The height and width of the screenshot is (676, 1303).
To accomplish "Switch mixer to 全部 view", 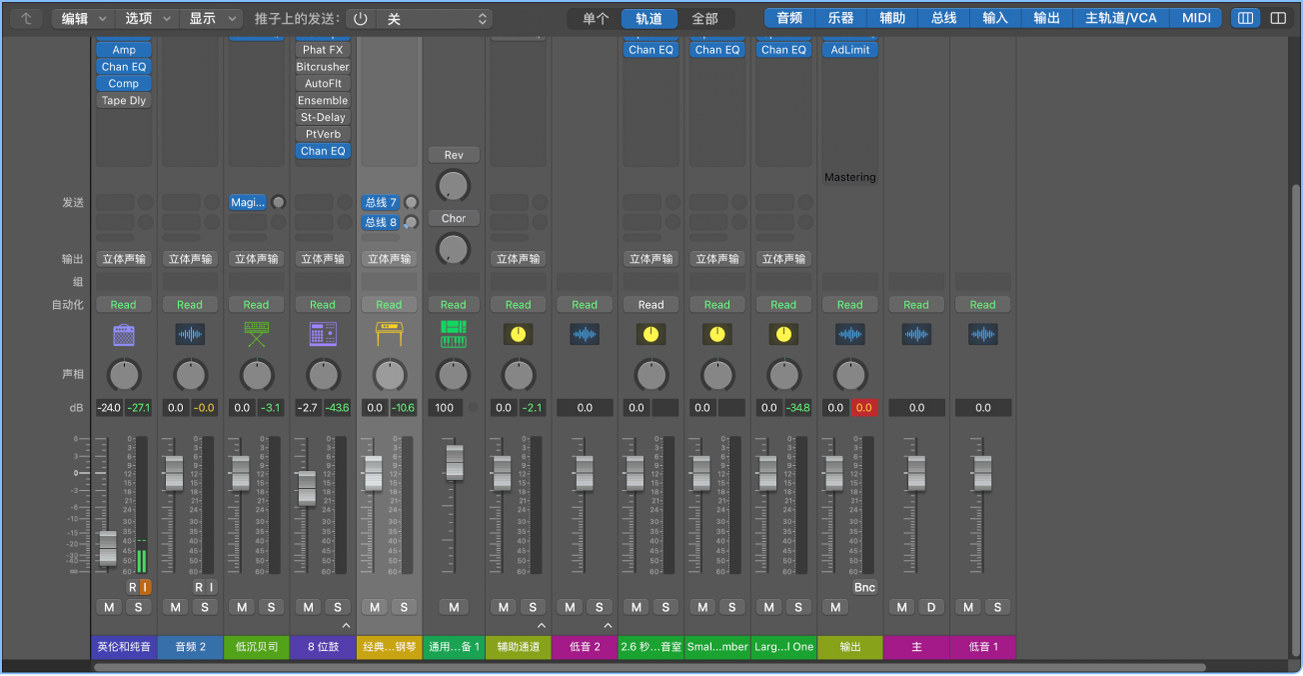I will [705, 18].
